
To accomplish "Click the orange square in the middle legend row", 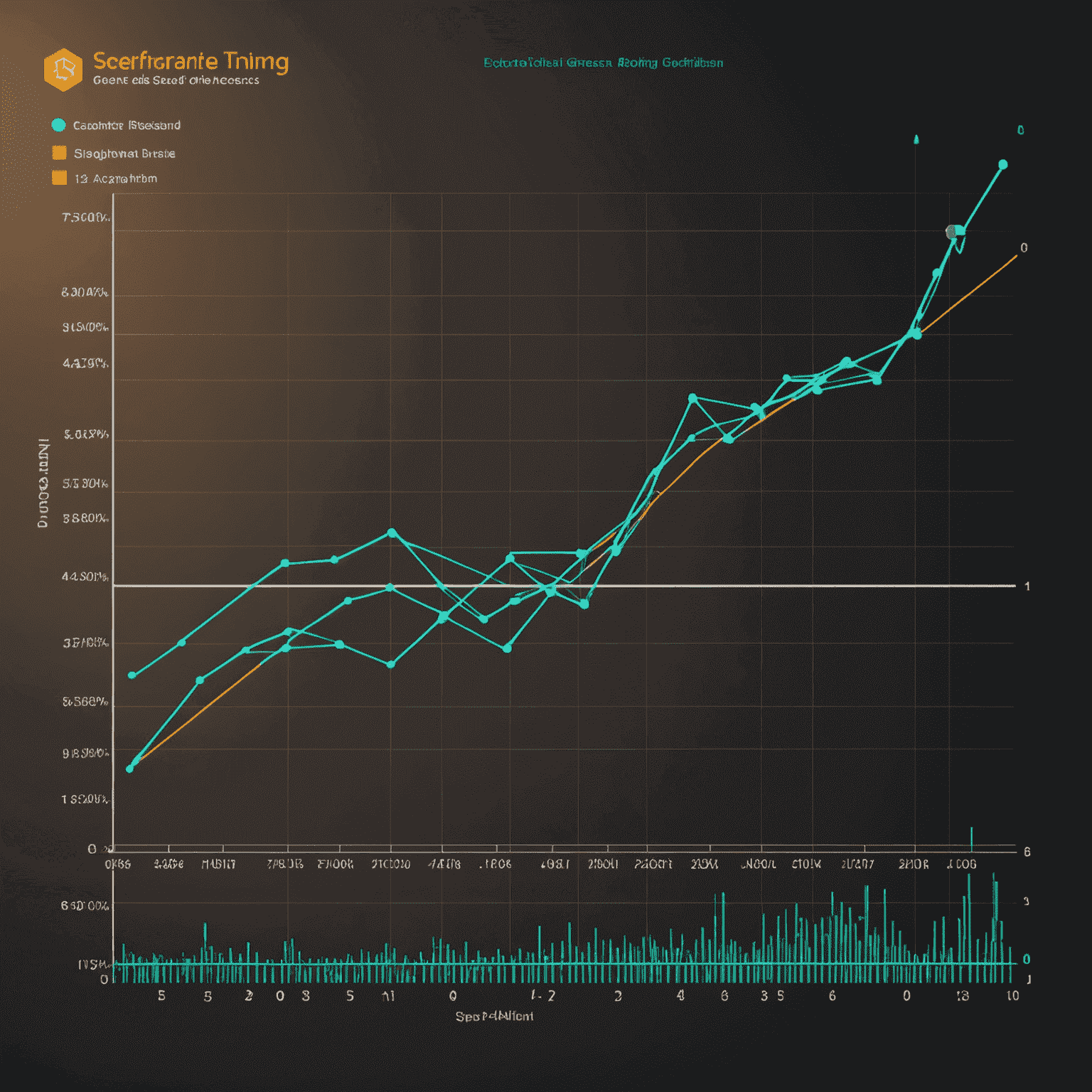I will 60,153.
